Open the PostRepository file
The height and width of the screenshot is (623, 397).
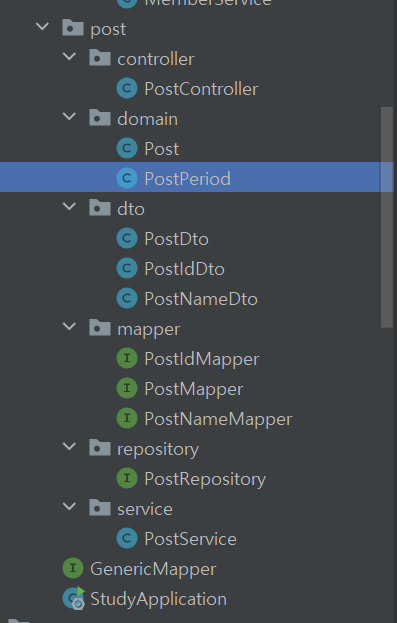coord(205,480)
